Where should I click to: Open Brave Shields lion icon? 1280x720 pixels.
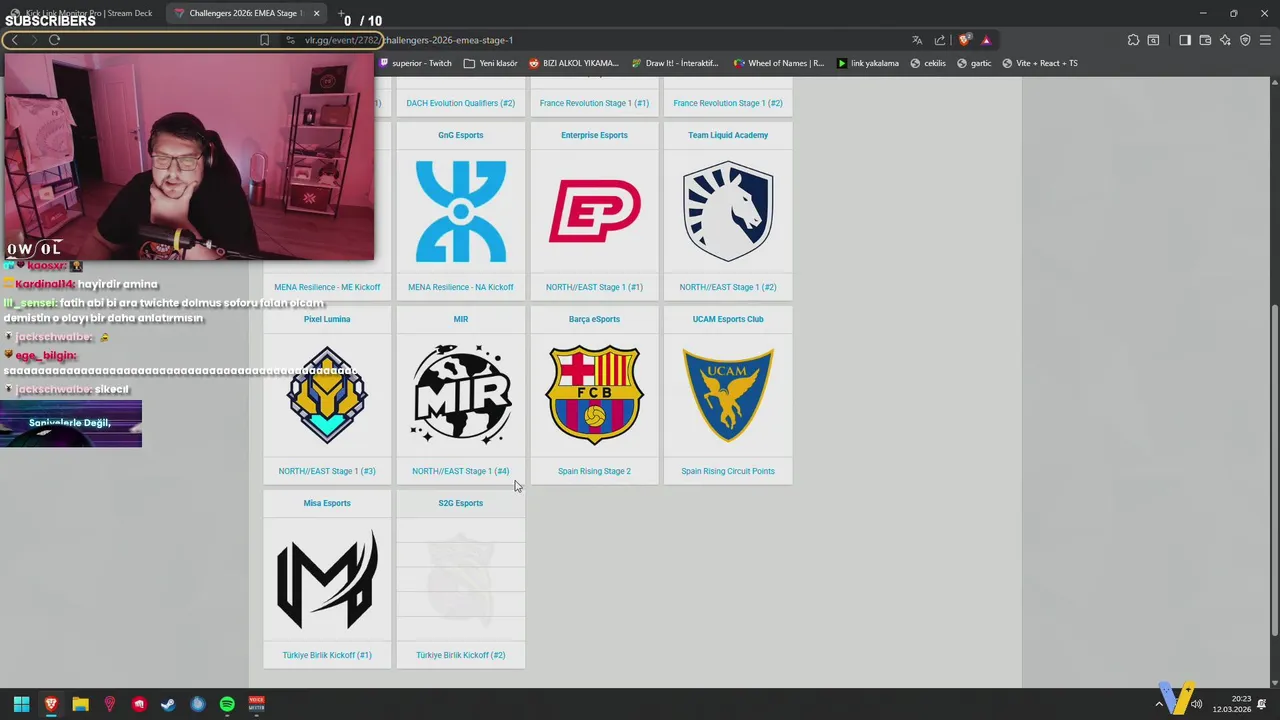pyautogui.click(x=964, y=40)
